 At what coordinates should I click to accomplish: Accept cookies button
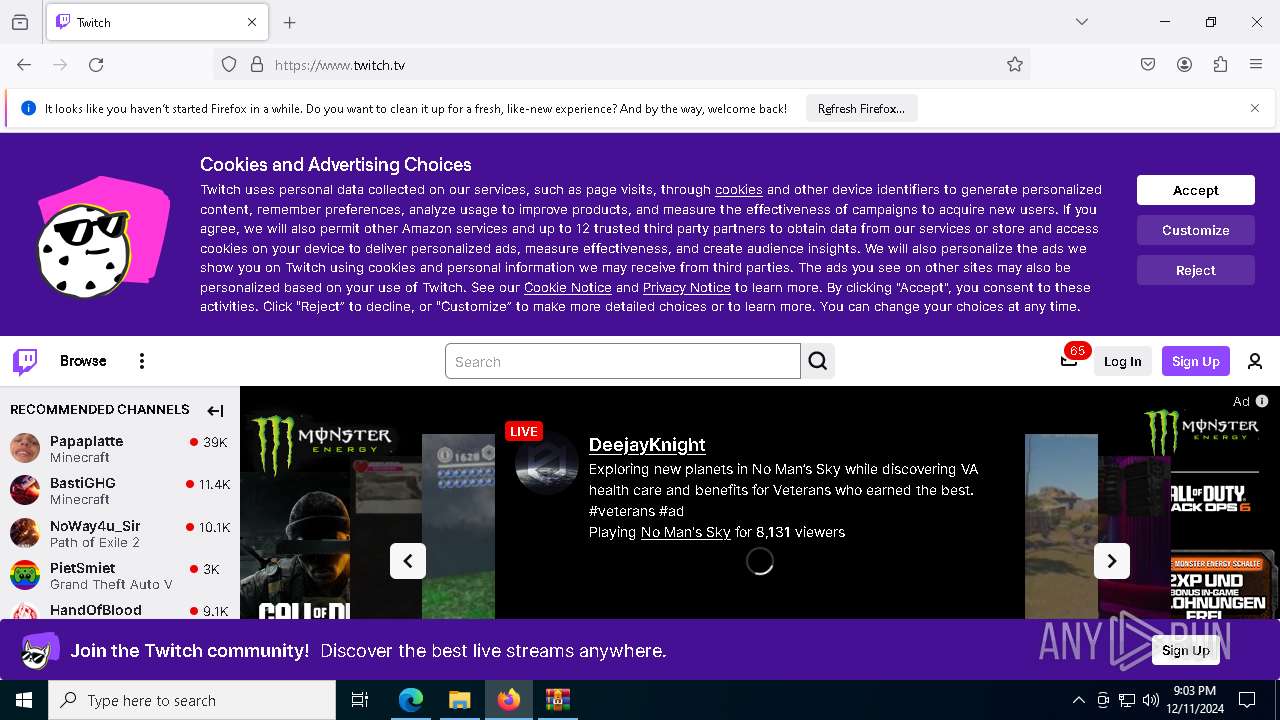[x=1196, y=190]
